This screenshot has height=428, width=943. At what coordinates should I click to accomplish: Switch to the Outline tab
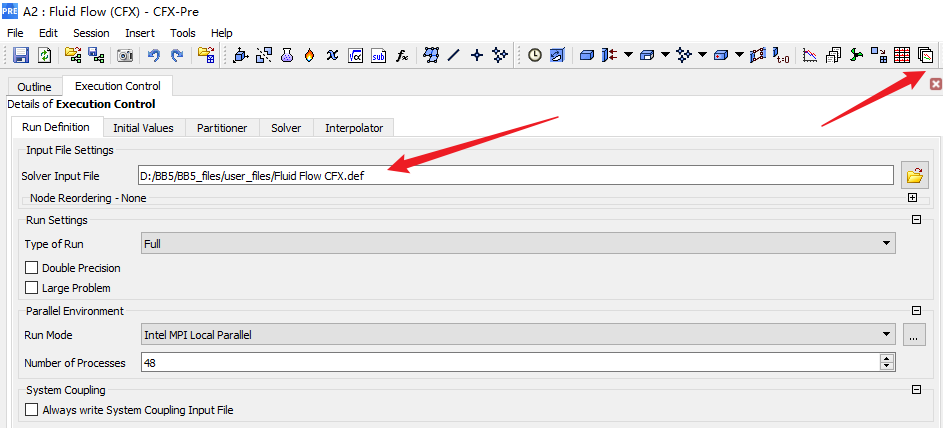click(34, 87)
